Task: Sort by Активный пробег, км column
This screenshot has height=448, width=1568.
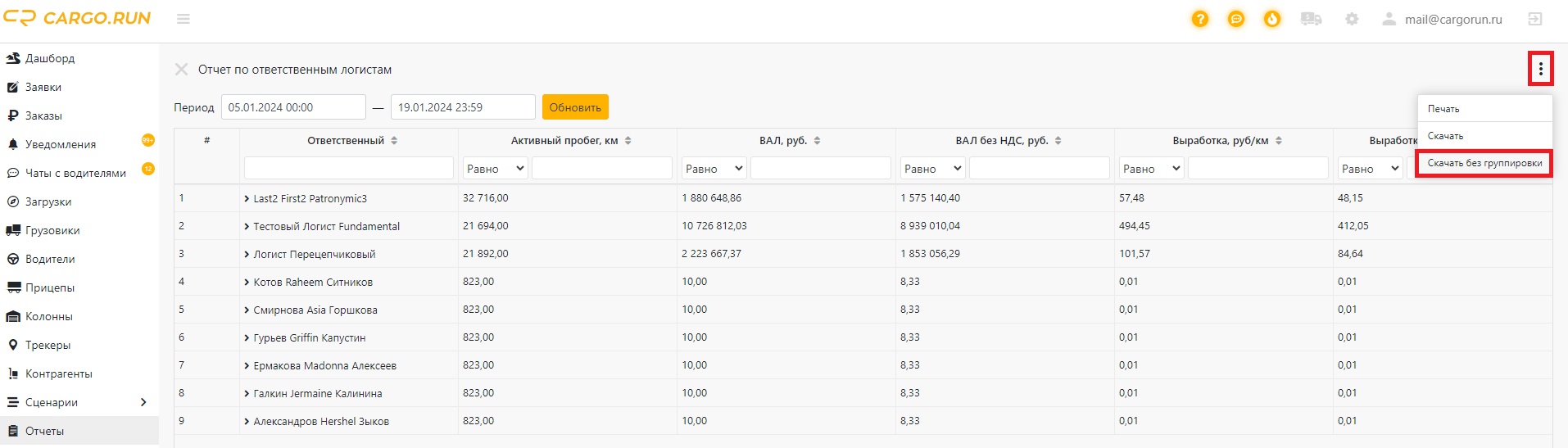Action: [628, 141]
